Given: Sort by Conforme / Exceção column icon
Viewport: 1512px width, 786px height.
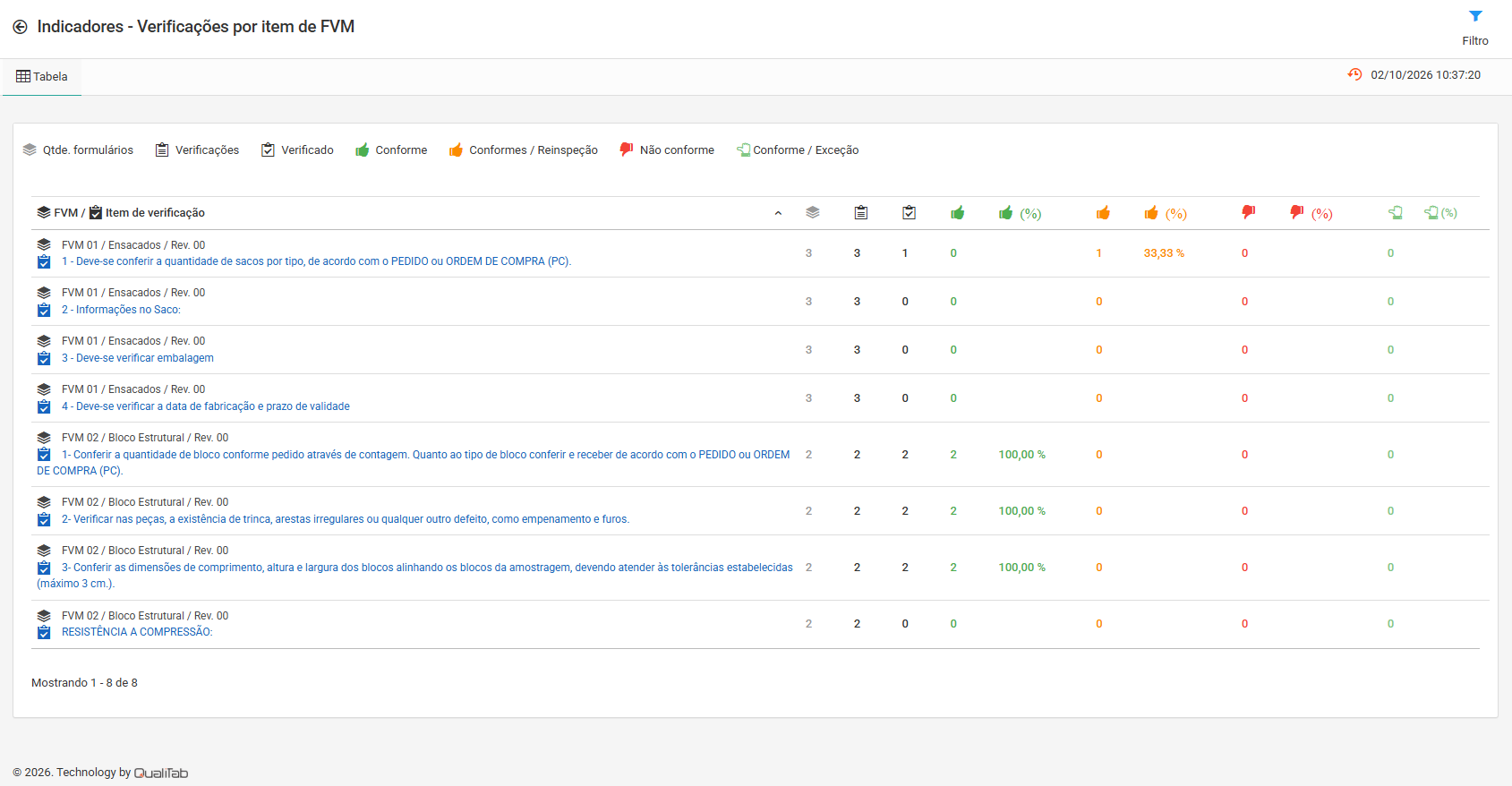Looking at the screenshot, I should [1395, 213].
